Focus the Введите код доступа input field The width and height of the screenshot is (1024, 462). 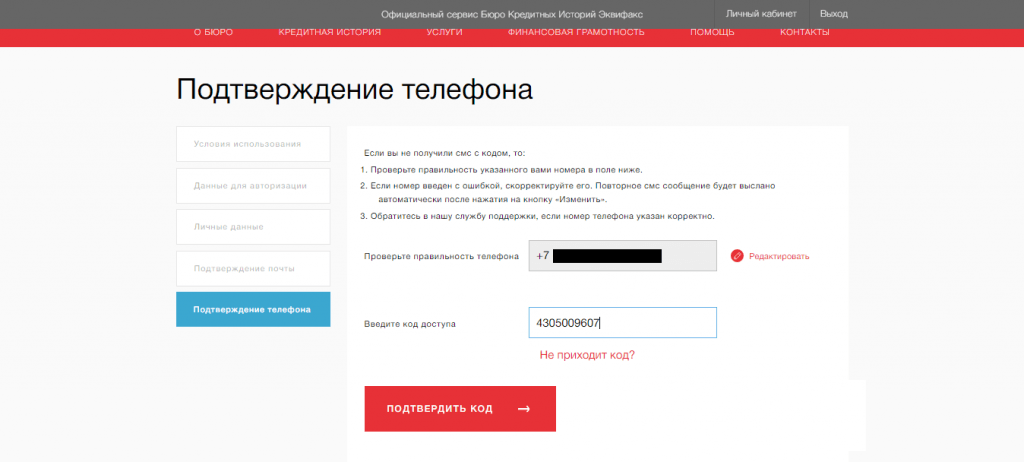click(622, 323)
